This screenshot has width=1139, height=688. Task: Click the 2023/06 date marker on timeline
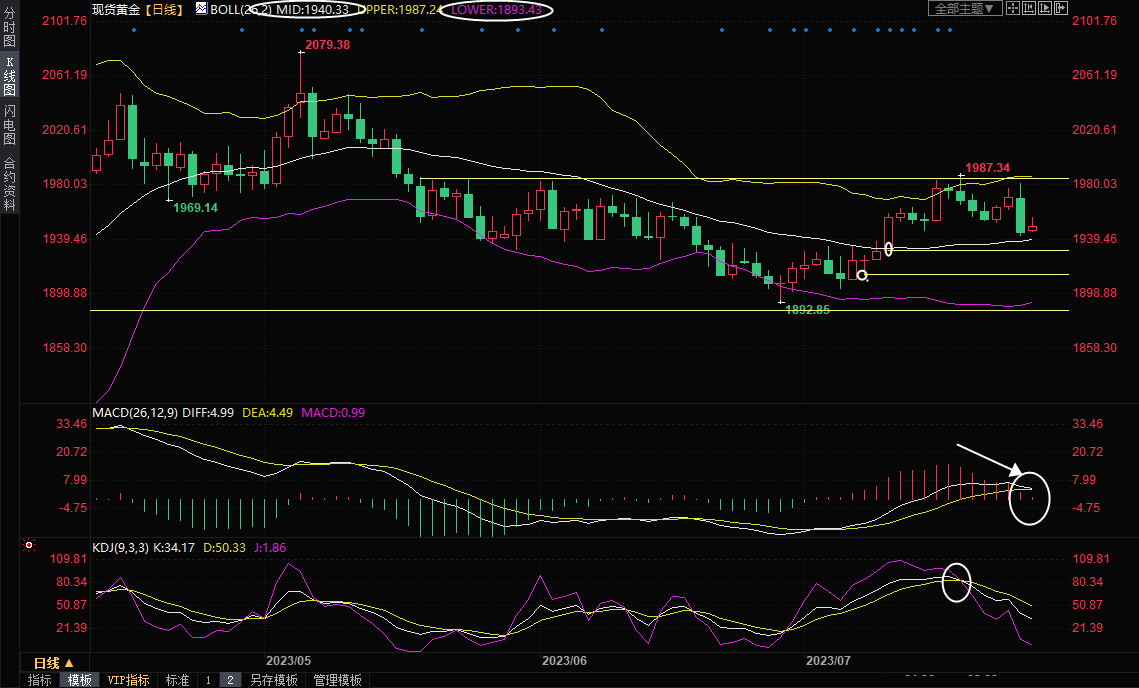[x=564, y=661]
